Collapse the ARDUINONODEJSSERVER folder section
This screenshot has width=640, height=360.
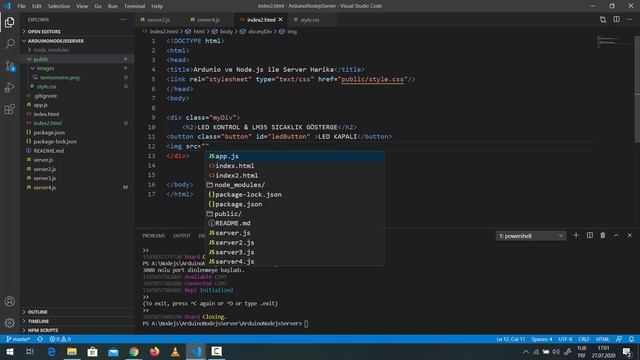point(56,41)
